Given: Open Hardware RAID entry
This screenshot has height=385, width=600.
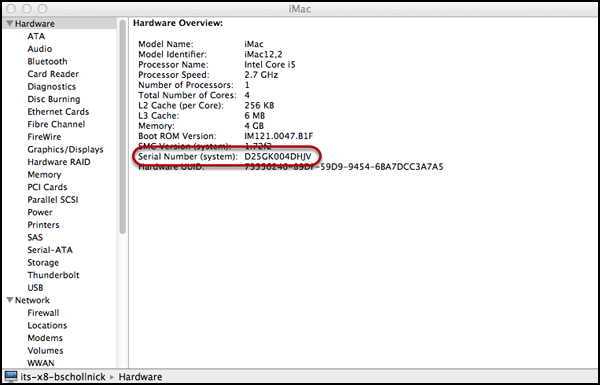Looking at the screenshot, I should [59, 162].
